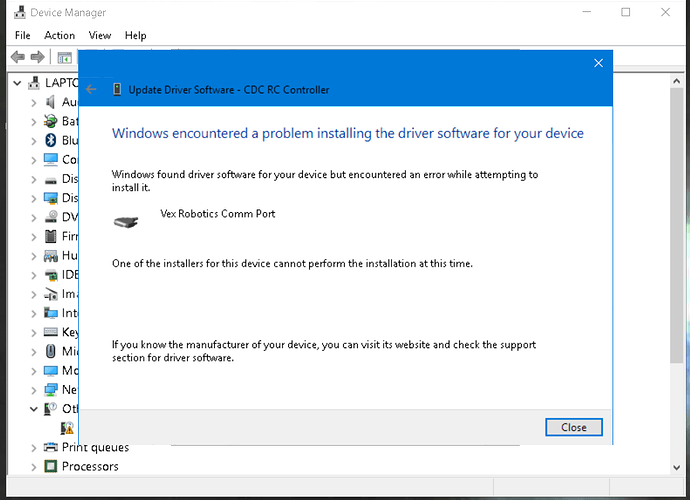Expand the Bluetooth category chevron
The width and height of the screenshot is (690, 500).
[34, 141]
